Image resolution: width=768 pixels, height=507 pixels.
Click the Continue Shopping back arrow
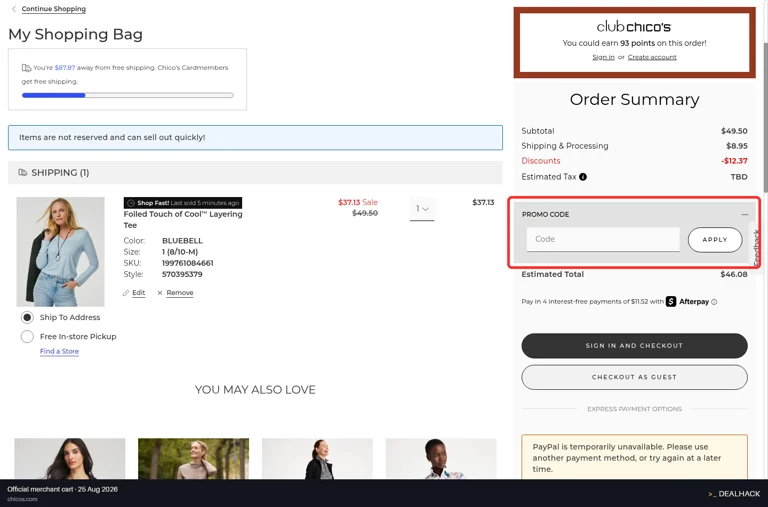click(14, 9)
